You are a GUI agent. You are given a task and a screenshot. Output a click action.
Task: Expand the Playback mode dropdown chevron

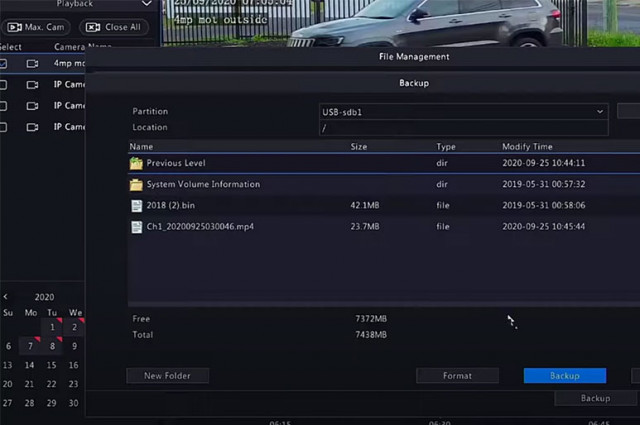pos(147,4)
